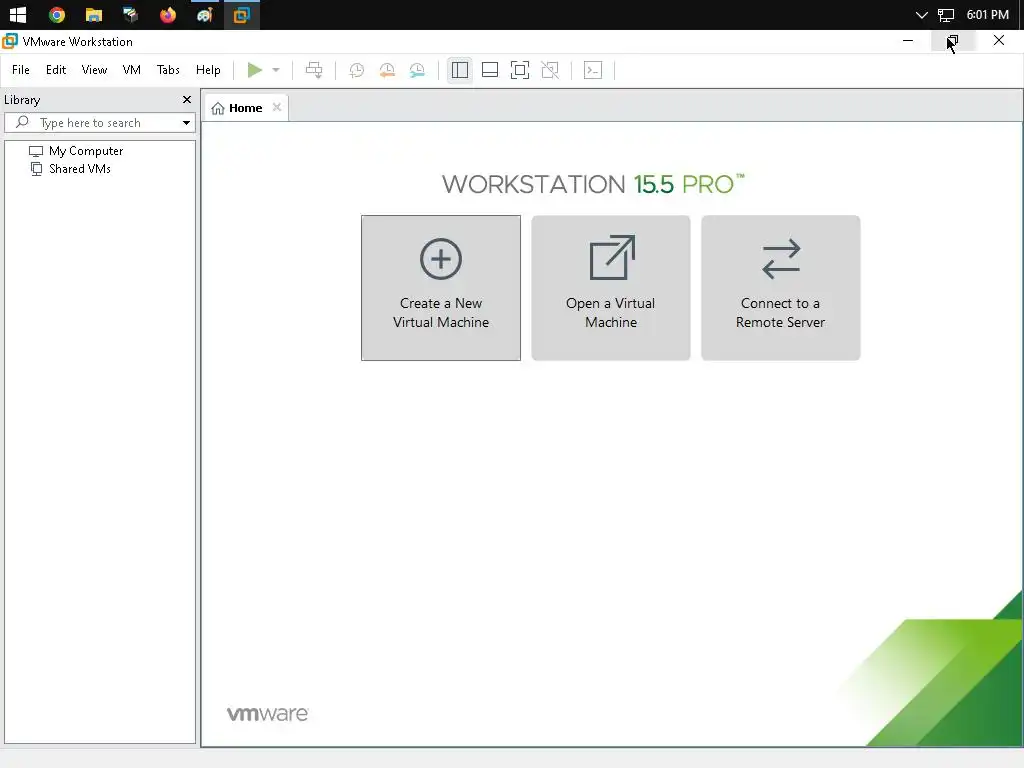Close the VMware Workstation window
Screen dimensions: 1024x768
999,40
